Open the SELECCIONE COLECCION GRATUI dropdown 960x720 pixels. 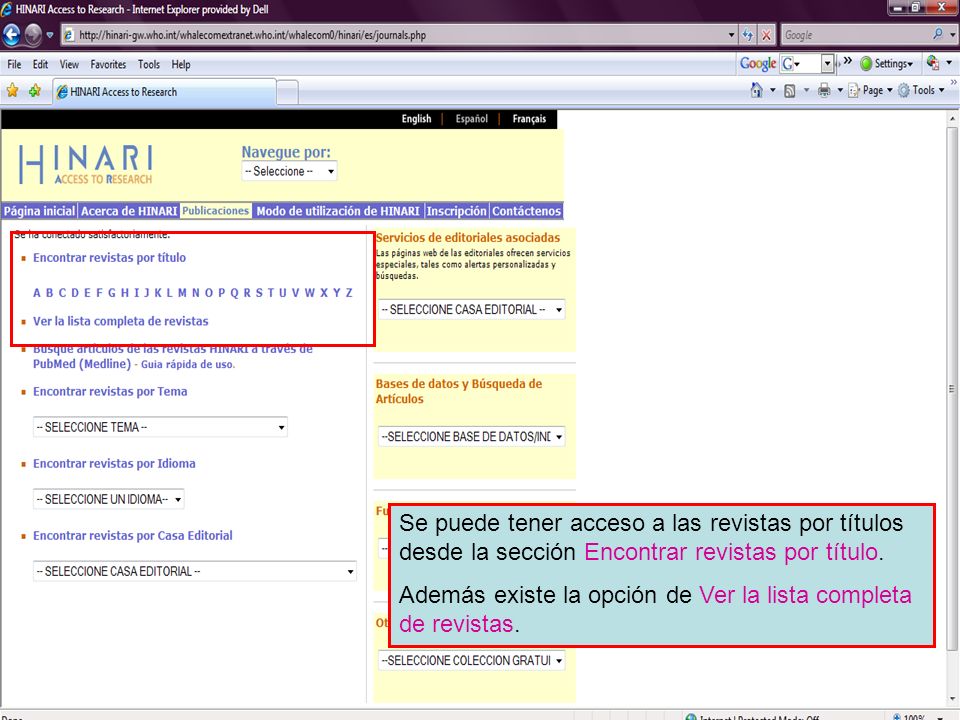tap(471, 661)
